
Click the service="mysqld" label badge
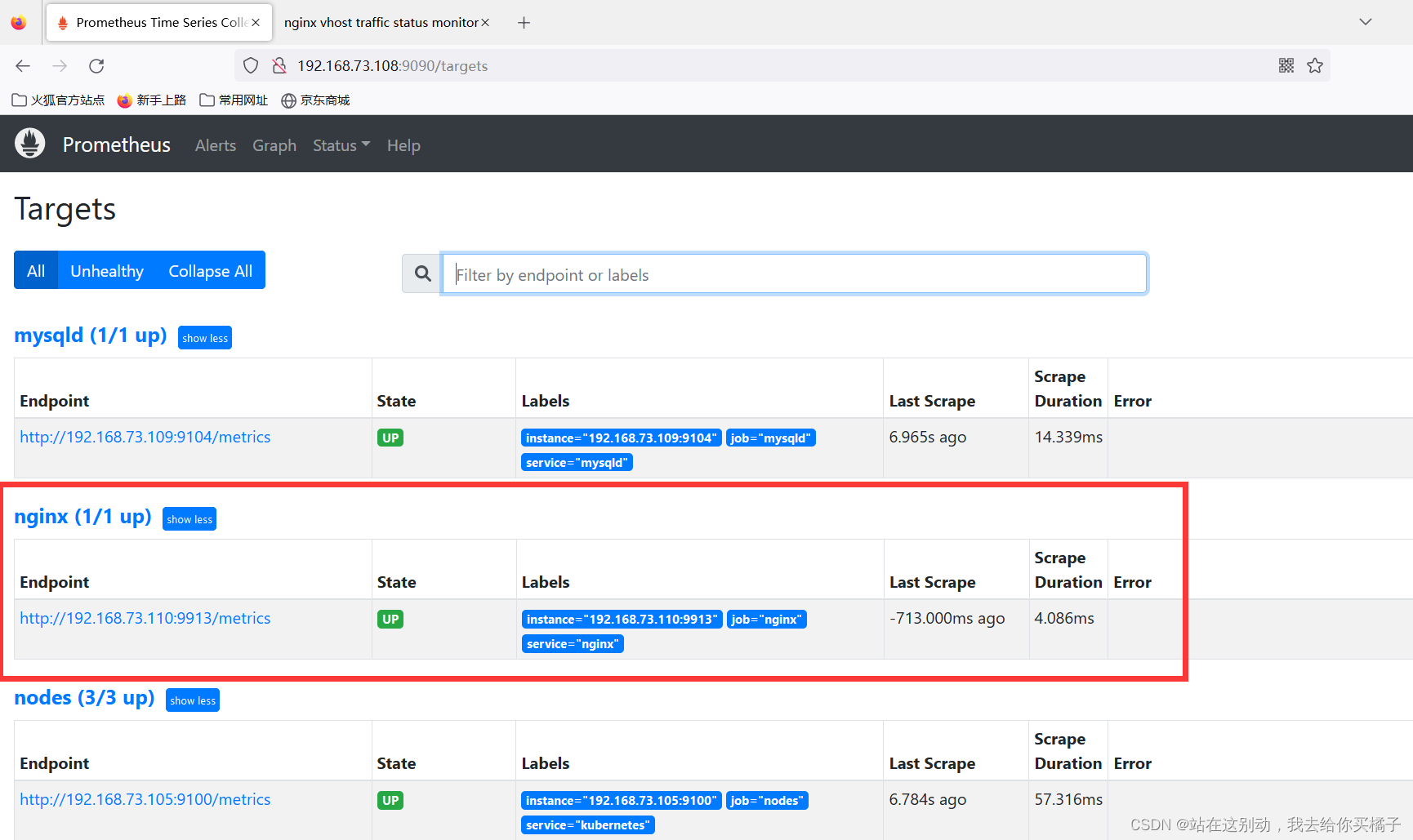tap(577, 463)
